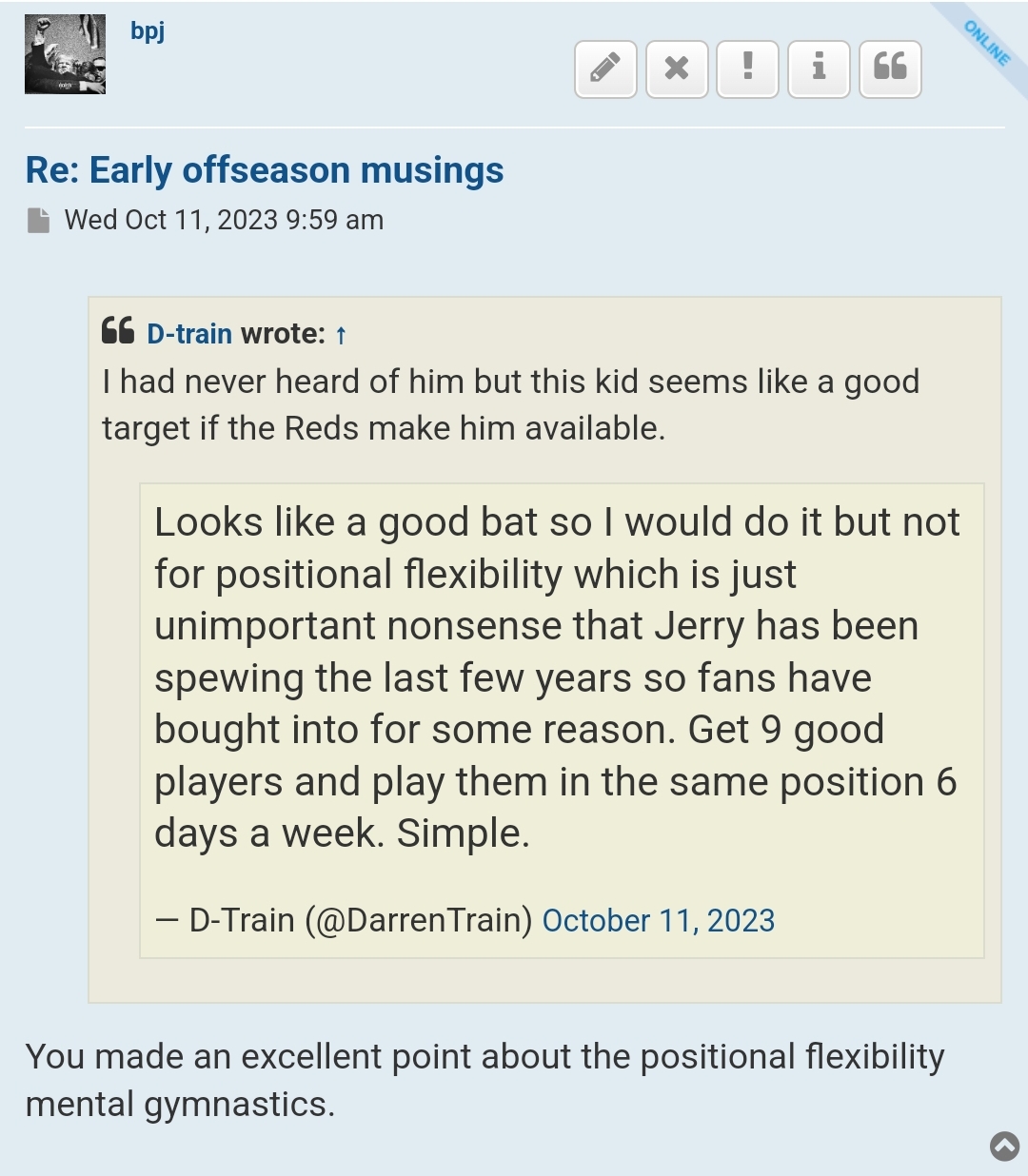The width and height of the screenshot is (1028, 1176).
Task: Open D-train's profile from the quote header
Action: [189, 334]
